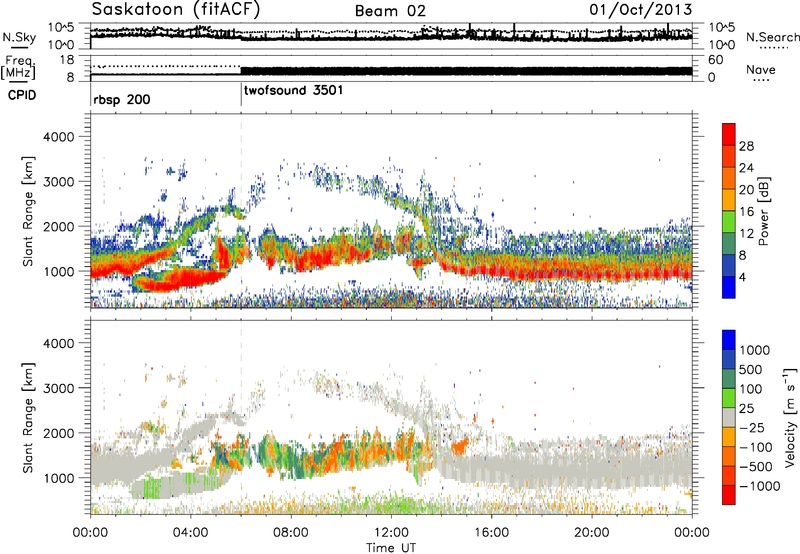Click the Nave legend label
800x554 pixels.
click(x=761, y=70)
